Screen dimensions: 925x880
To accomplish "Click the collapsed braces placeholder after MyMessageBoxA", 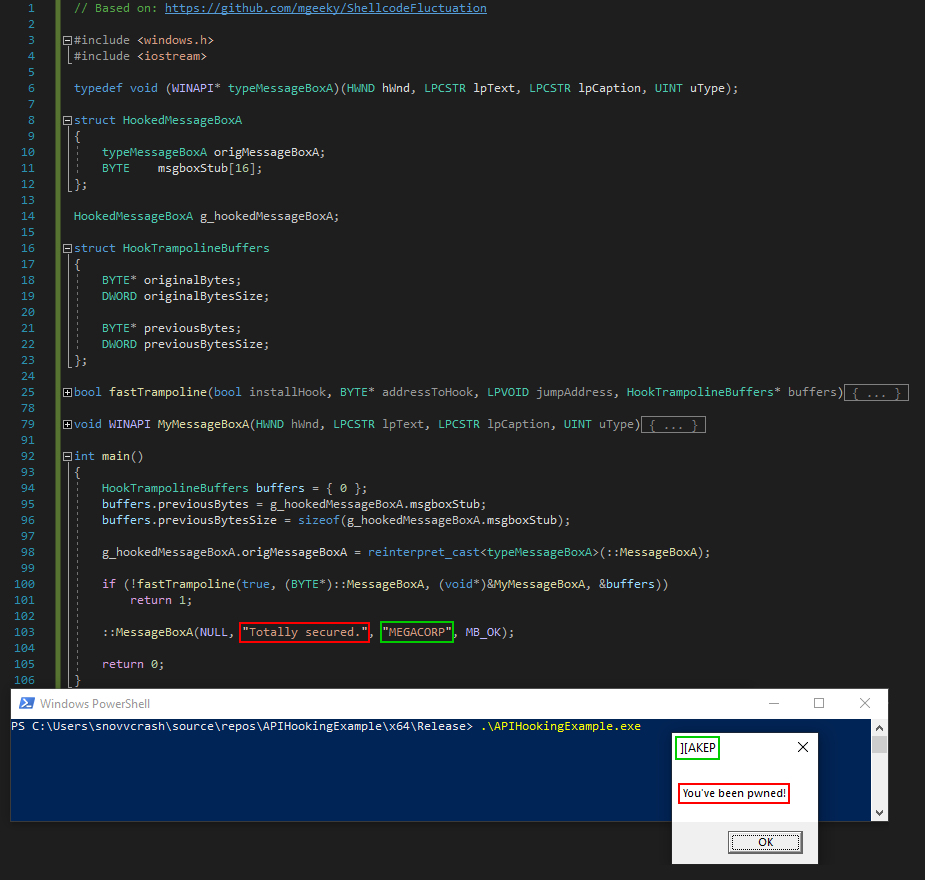I will (x=673, y=425).
